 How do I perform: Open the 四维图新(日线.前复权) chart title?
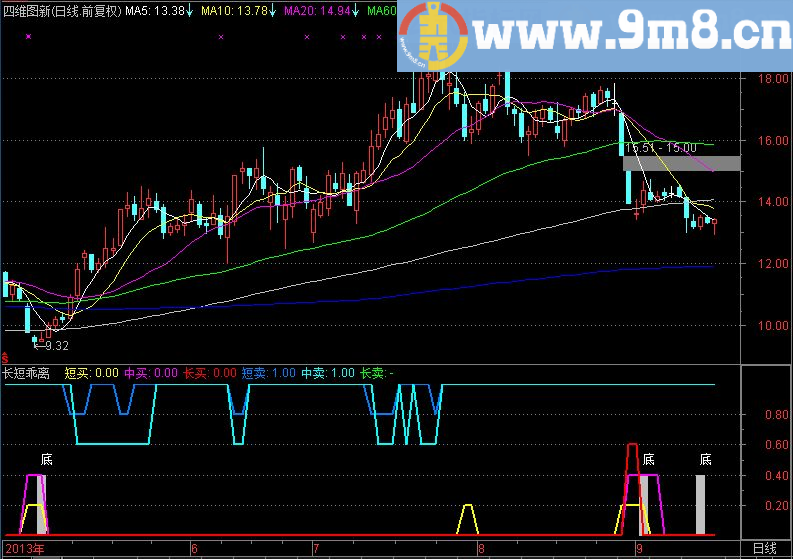tap(62, 11)
